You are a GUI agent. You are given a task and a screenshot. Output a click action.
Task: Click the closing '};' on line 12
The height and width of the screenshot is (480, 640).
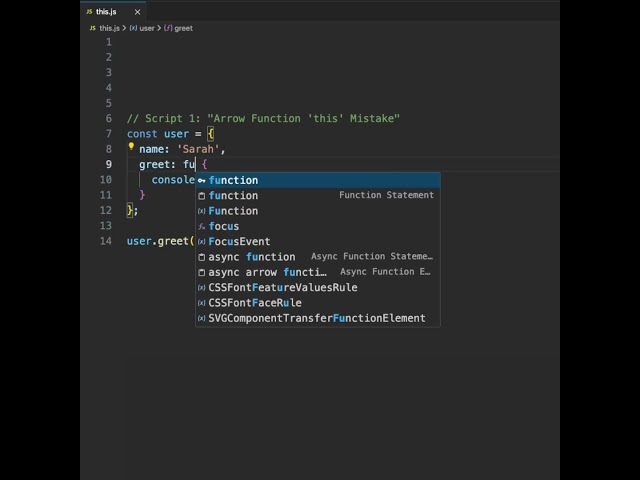[x=133, y=211]
